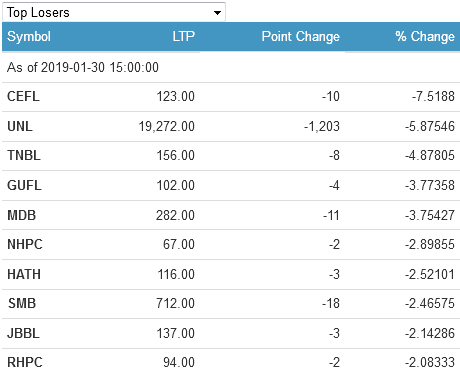The image size is (460, 373).
Task: Click the dropdown arrow beside Top Losers
Action: point(217,13)
